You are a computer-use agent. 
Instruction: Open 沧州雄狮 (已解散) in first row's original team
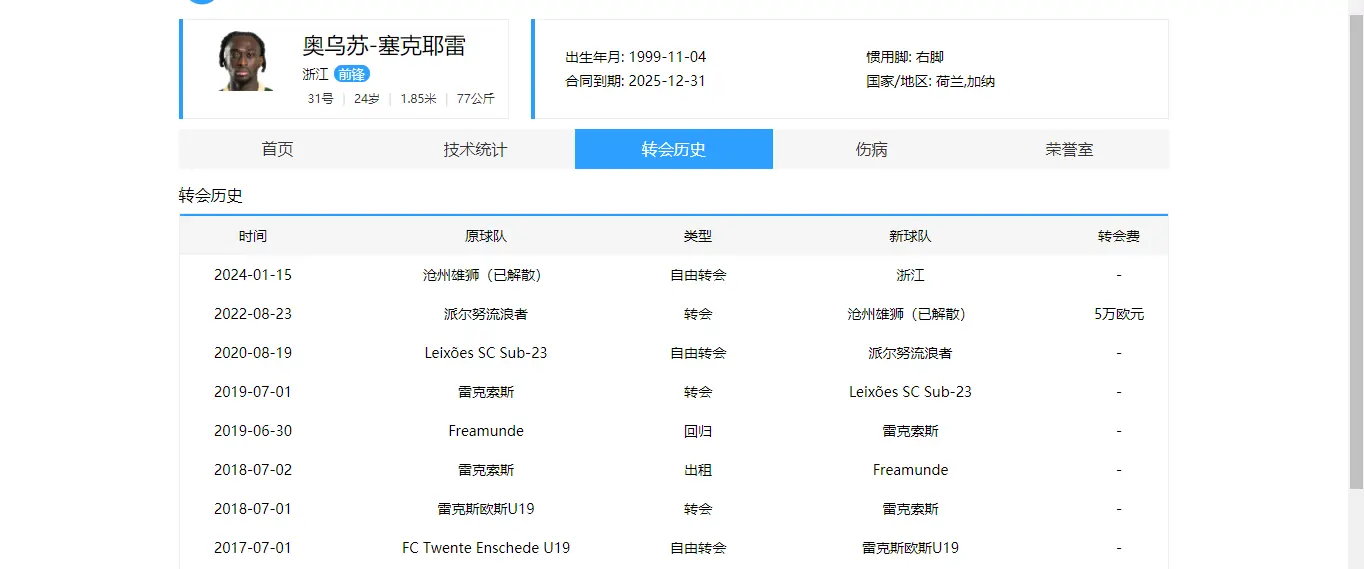tap(485, 275)
